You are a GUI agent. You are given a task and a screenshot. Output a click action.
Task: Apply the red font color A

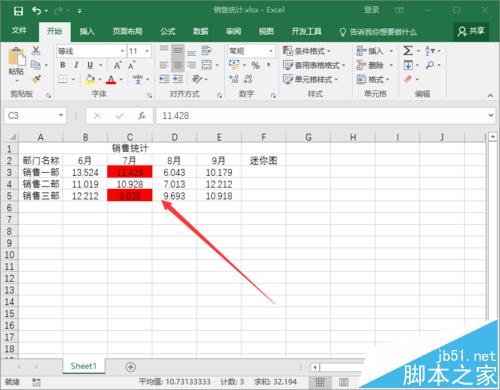111,79
